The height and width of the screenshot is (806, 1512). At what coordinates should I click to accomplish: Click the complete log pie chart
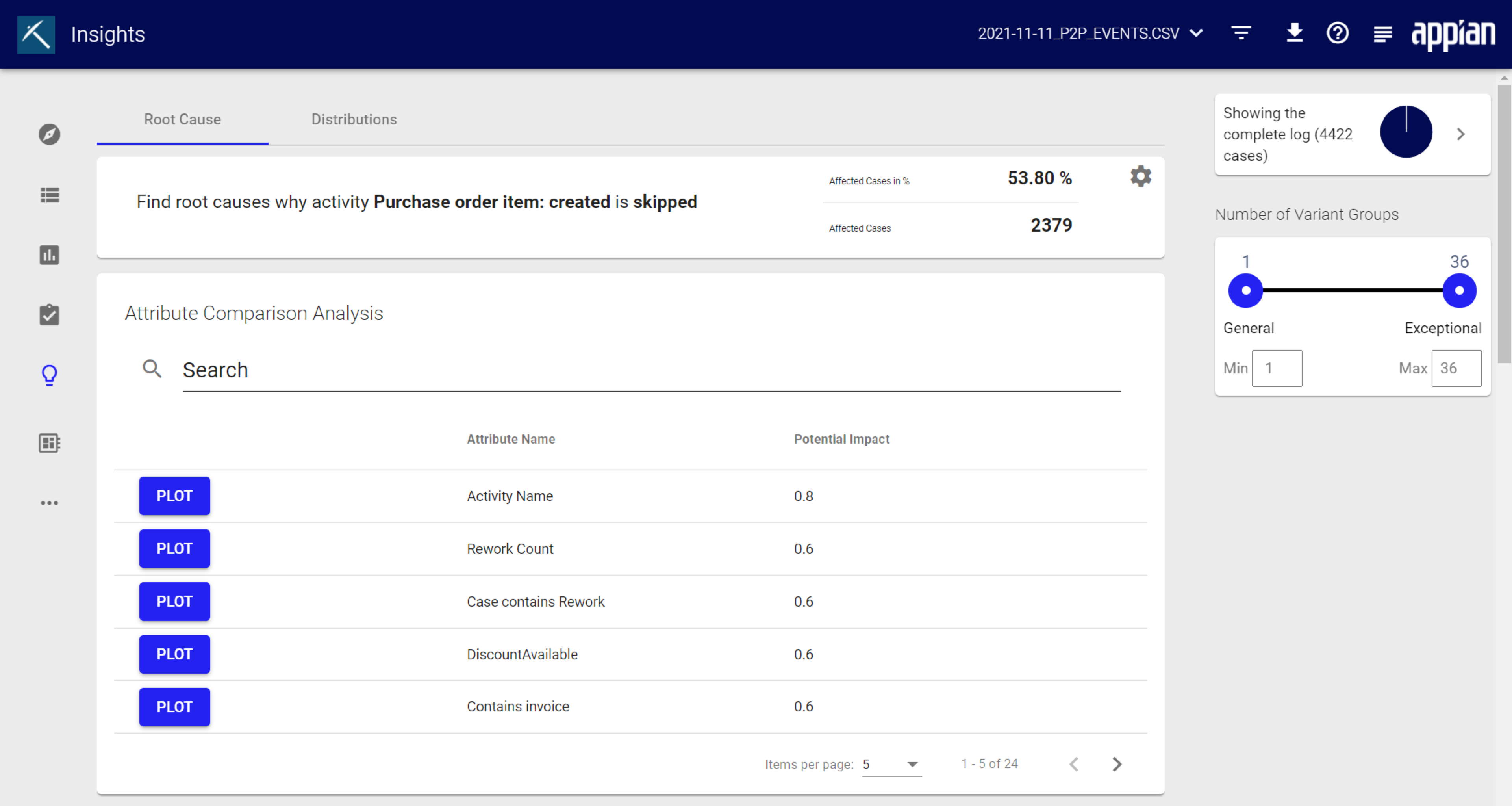[x=1406, y=132]
